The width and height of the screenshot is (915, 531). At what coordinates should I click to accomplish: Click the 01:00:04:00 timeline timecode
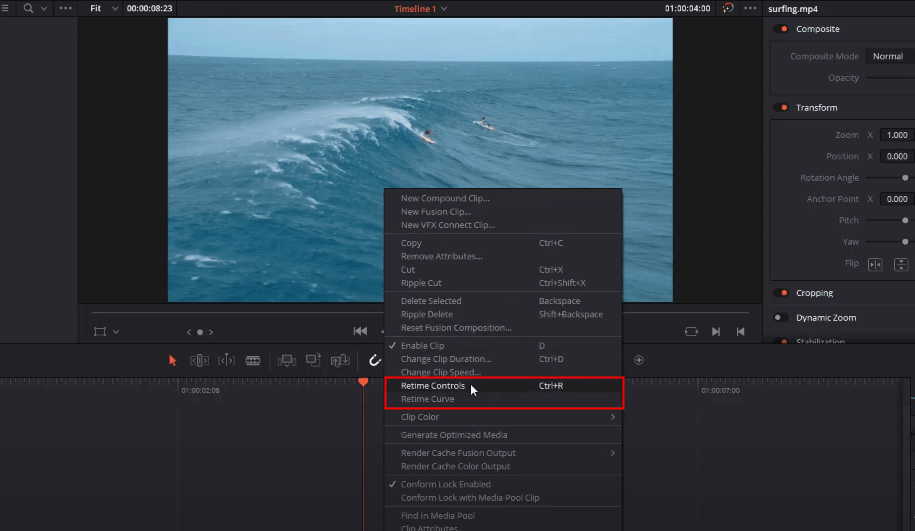[x=687, y=8]
